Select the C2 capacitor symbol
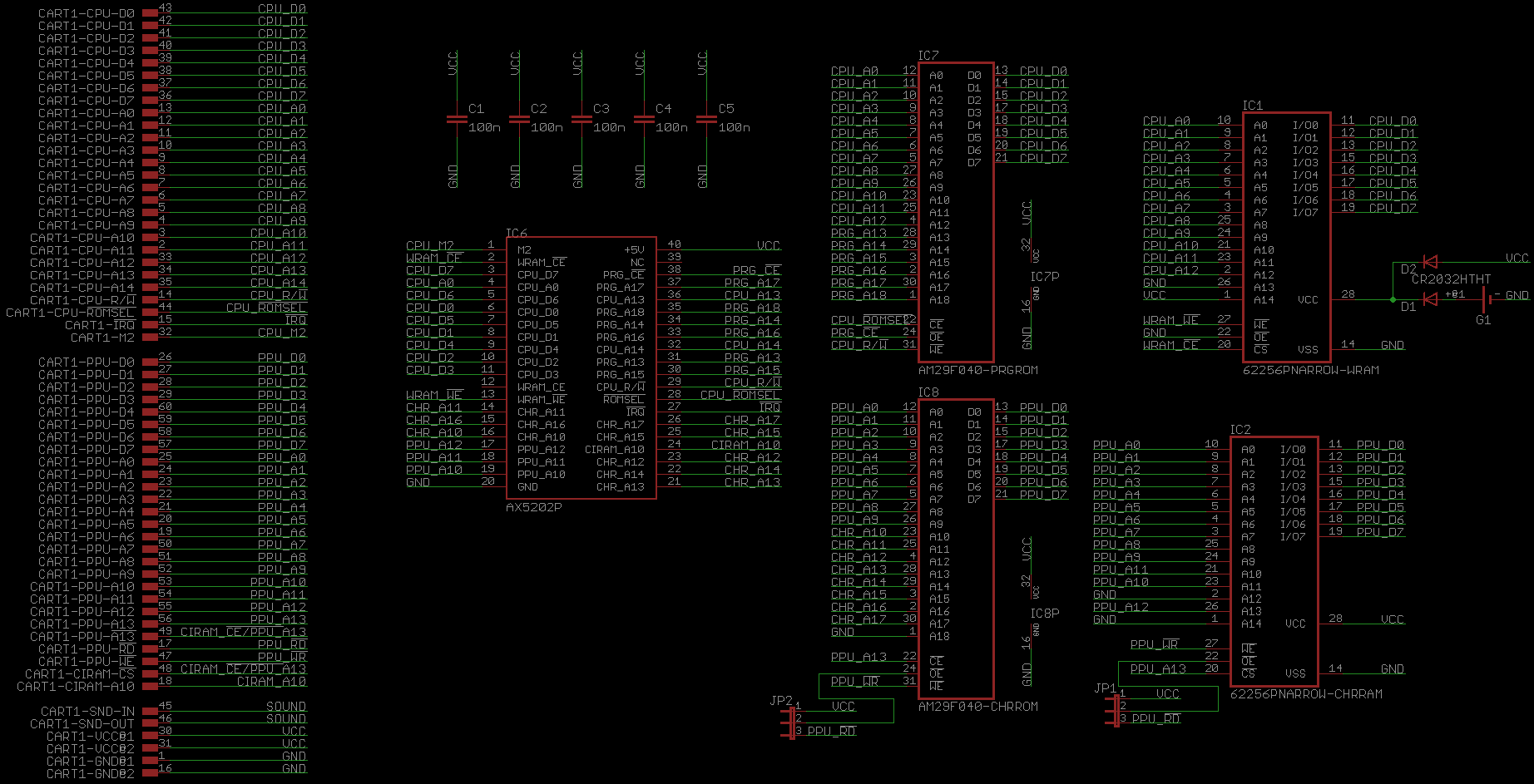1534x784 pixels. [x=519, y=119]
